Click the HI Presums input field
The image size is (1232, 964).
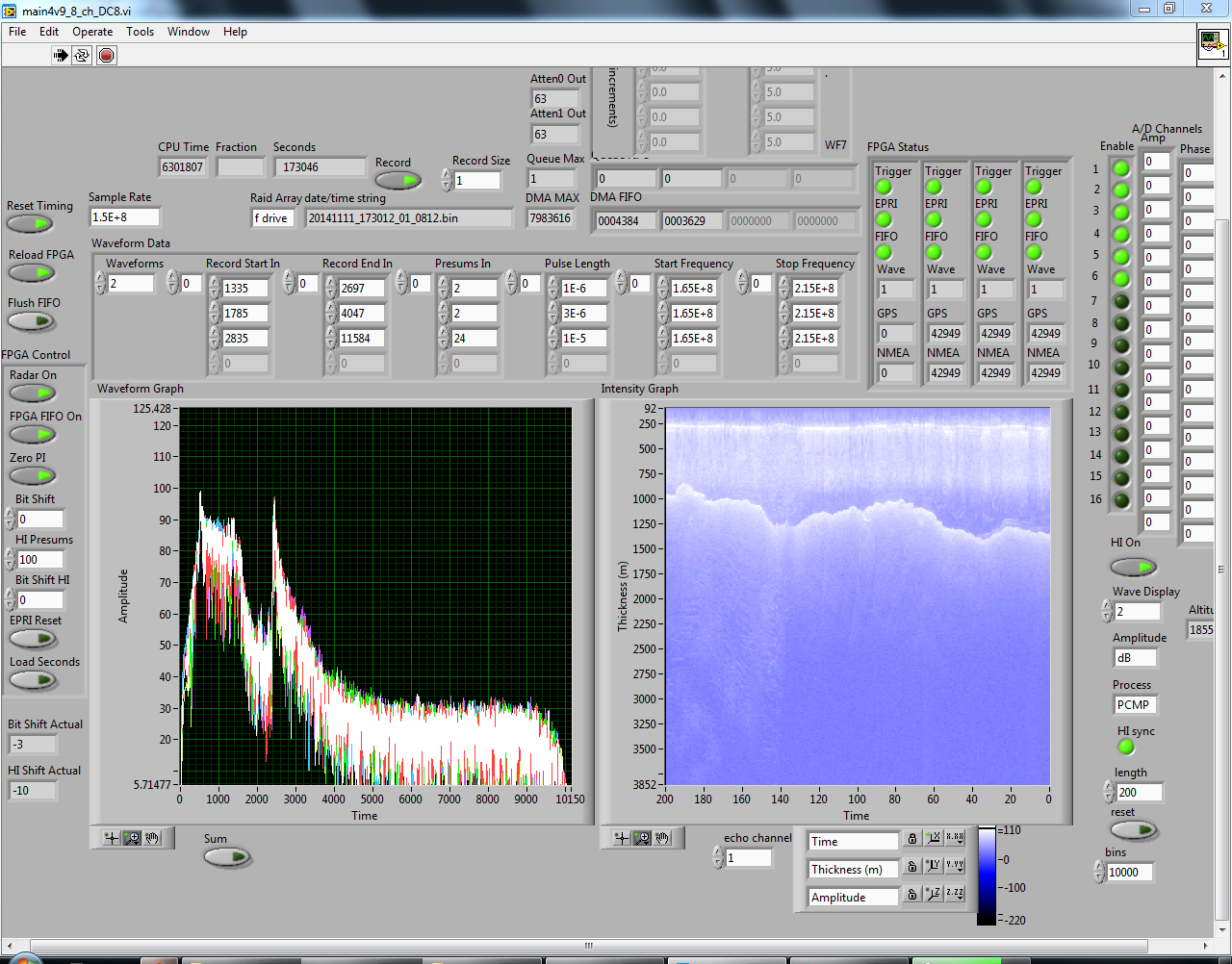(39, 560)
